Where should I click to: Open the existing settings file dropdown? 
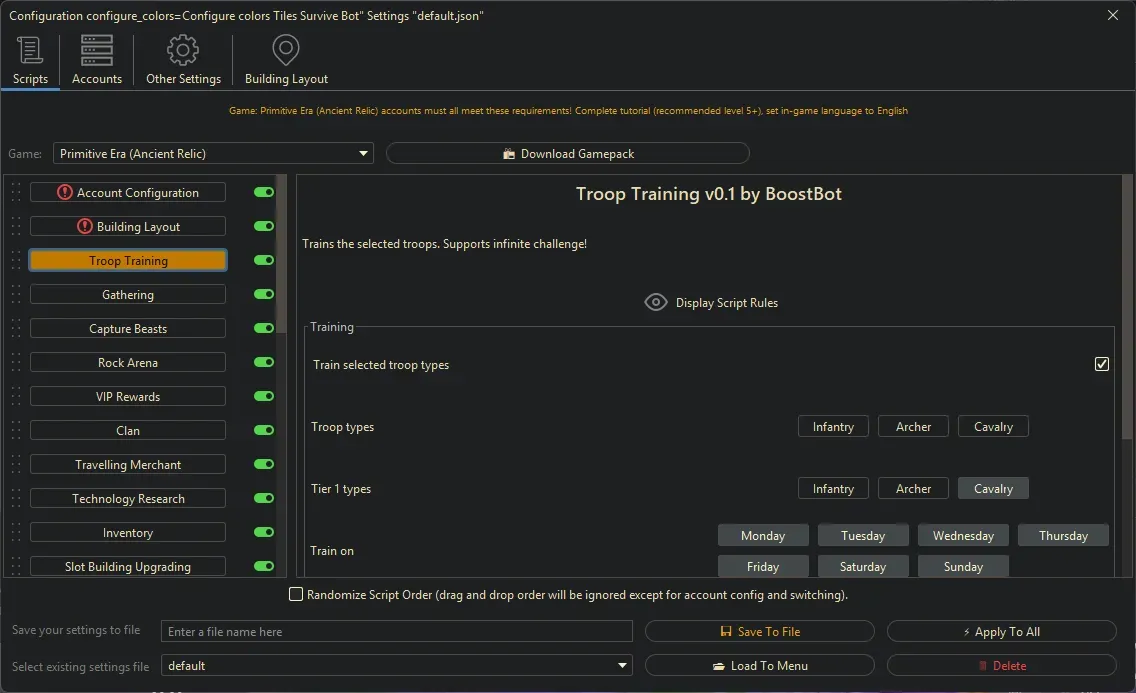click(x=623, y=666)
